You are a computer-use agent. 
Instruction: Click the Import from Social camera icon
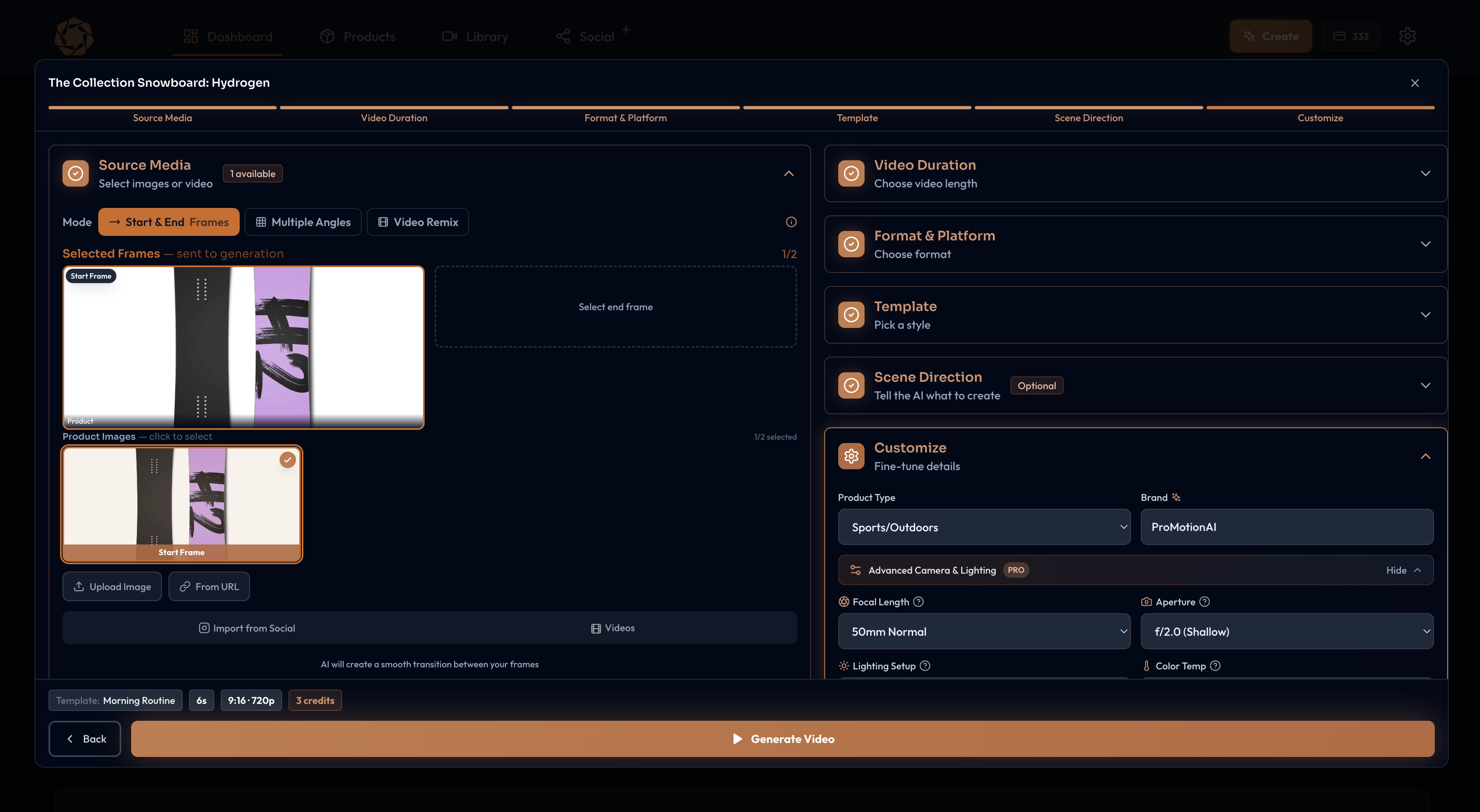(205, 627)
